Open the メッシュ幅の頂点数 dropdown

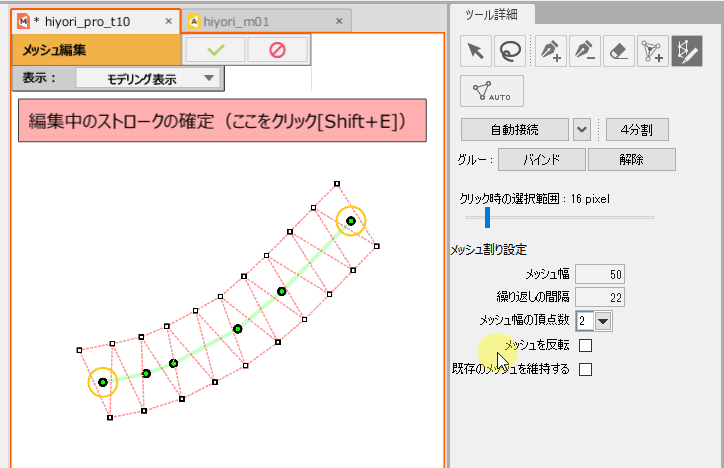point(604,321)
